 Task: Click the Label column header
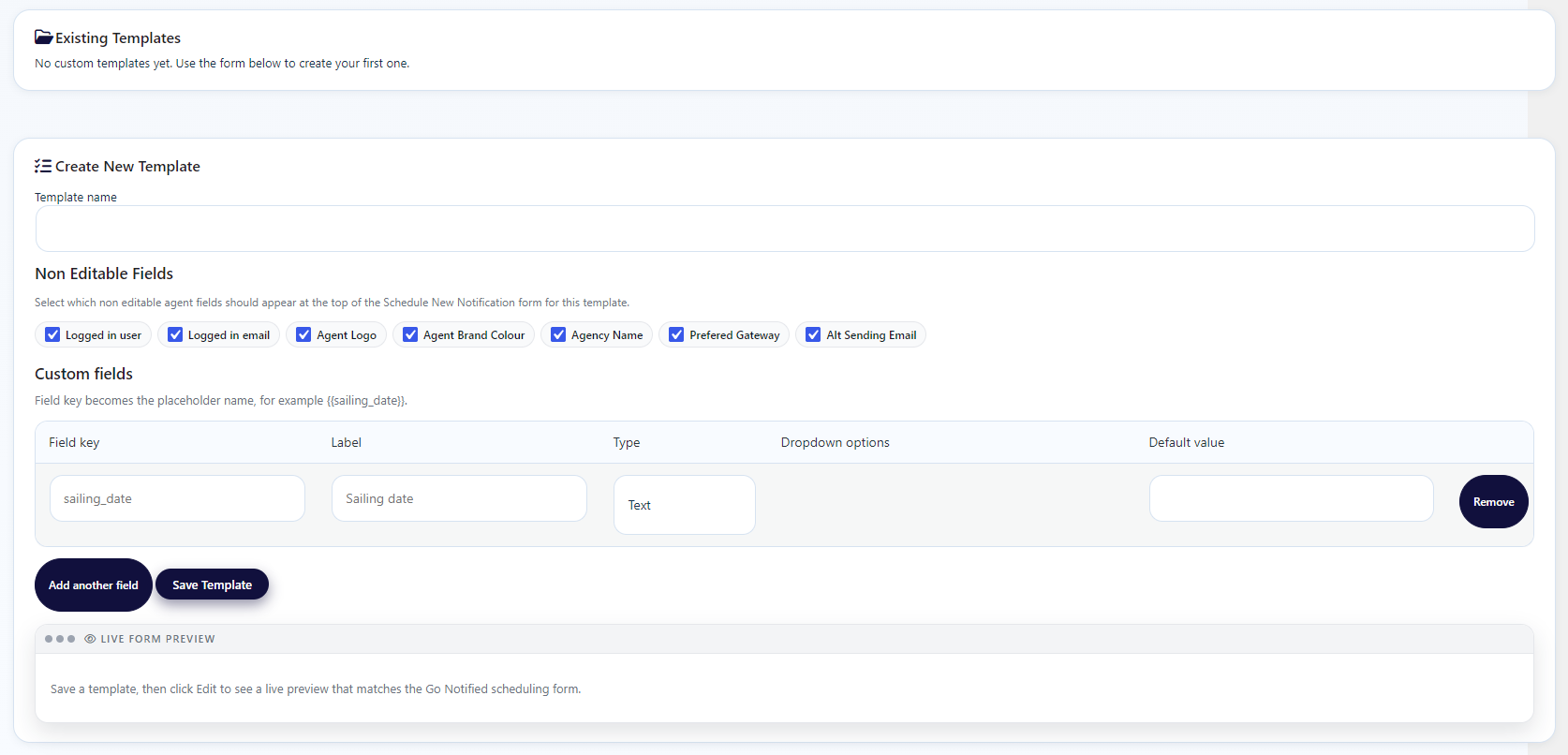[346, 442]
